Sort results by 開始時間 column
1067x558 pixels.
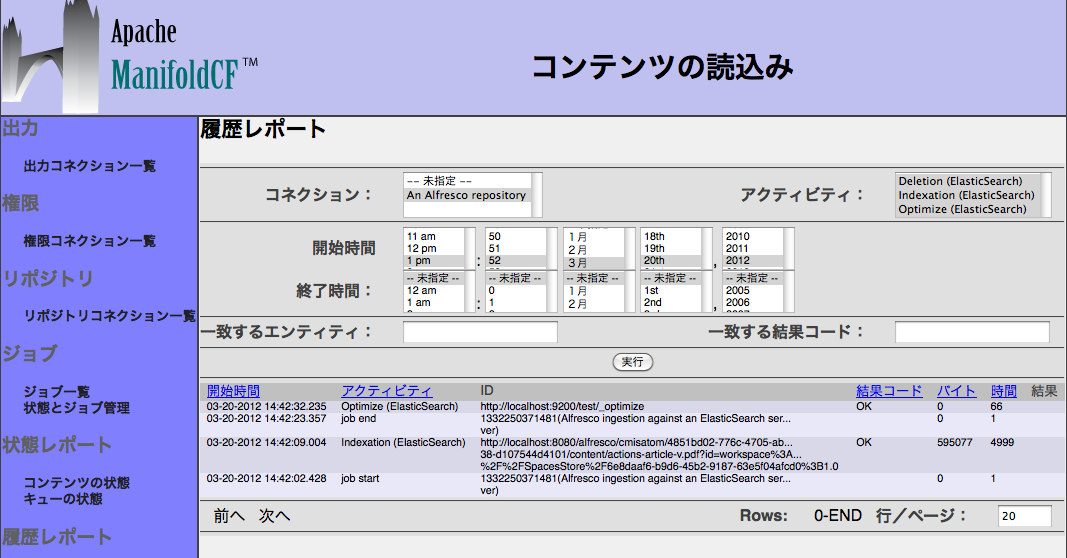click(x=233, y=391)
